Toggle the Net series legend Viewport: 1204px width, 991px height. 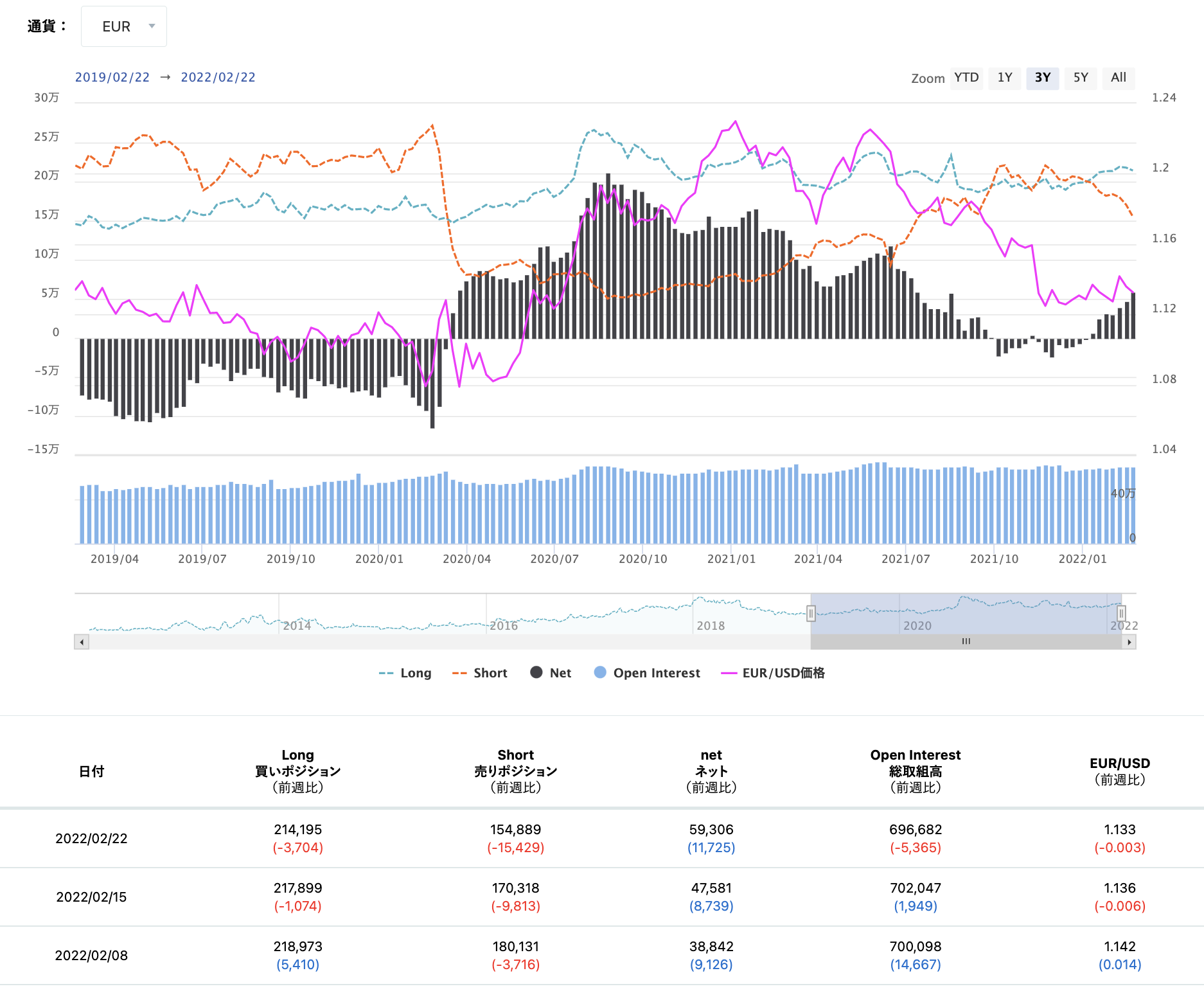[551, 673]
